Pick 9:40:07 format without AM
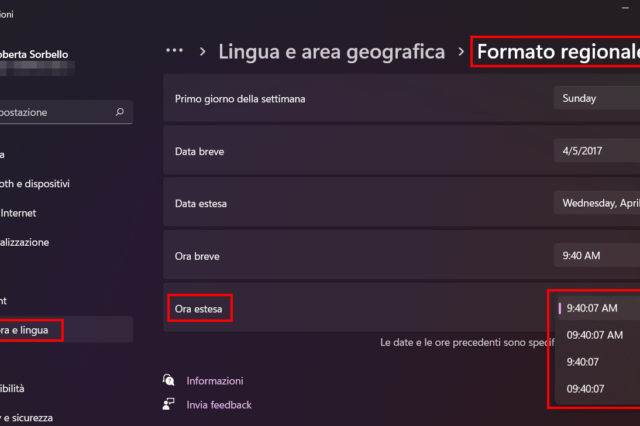 (583, 361)
